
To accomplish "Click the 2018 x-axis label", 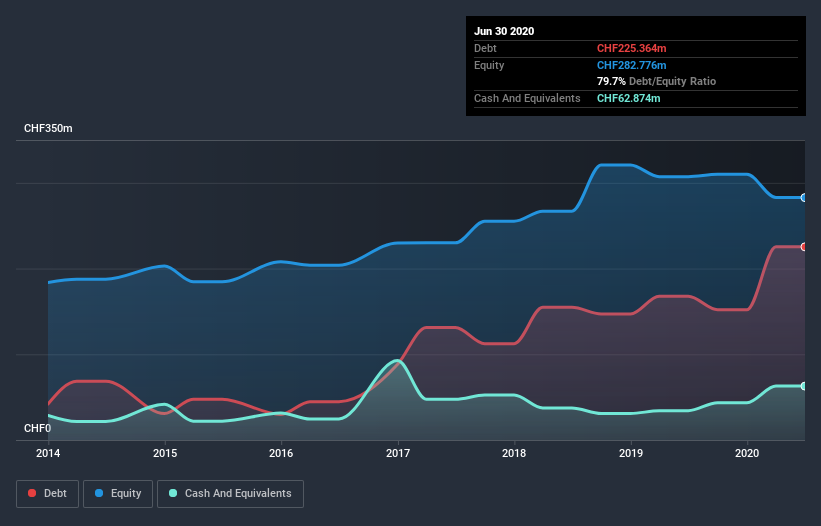I will [514, 453].
